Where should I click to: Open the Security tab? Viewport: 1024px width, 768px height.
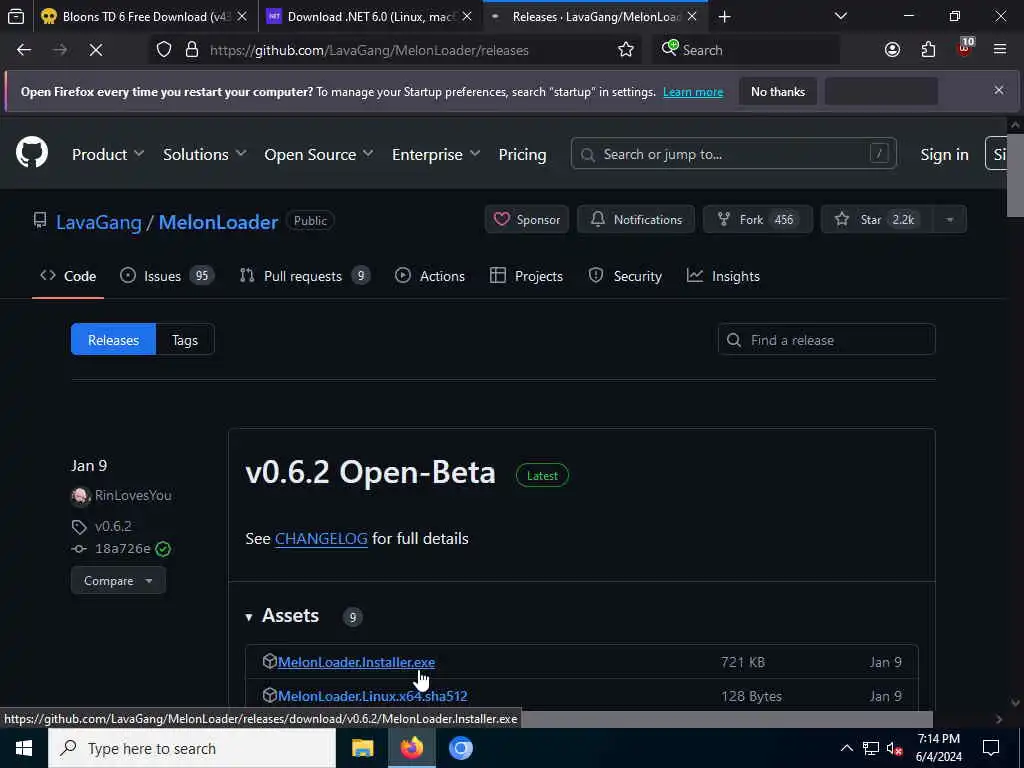(625, 276)
